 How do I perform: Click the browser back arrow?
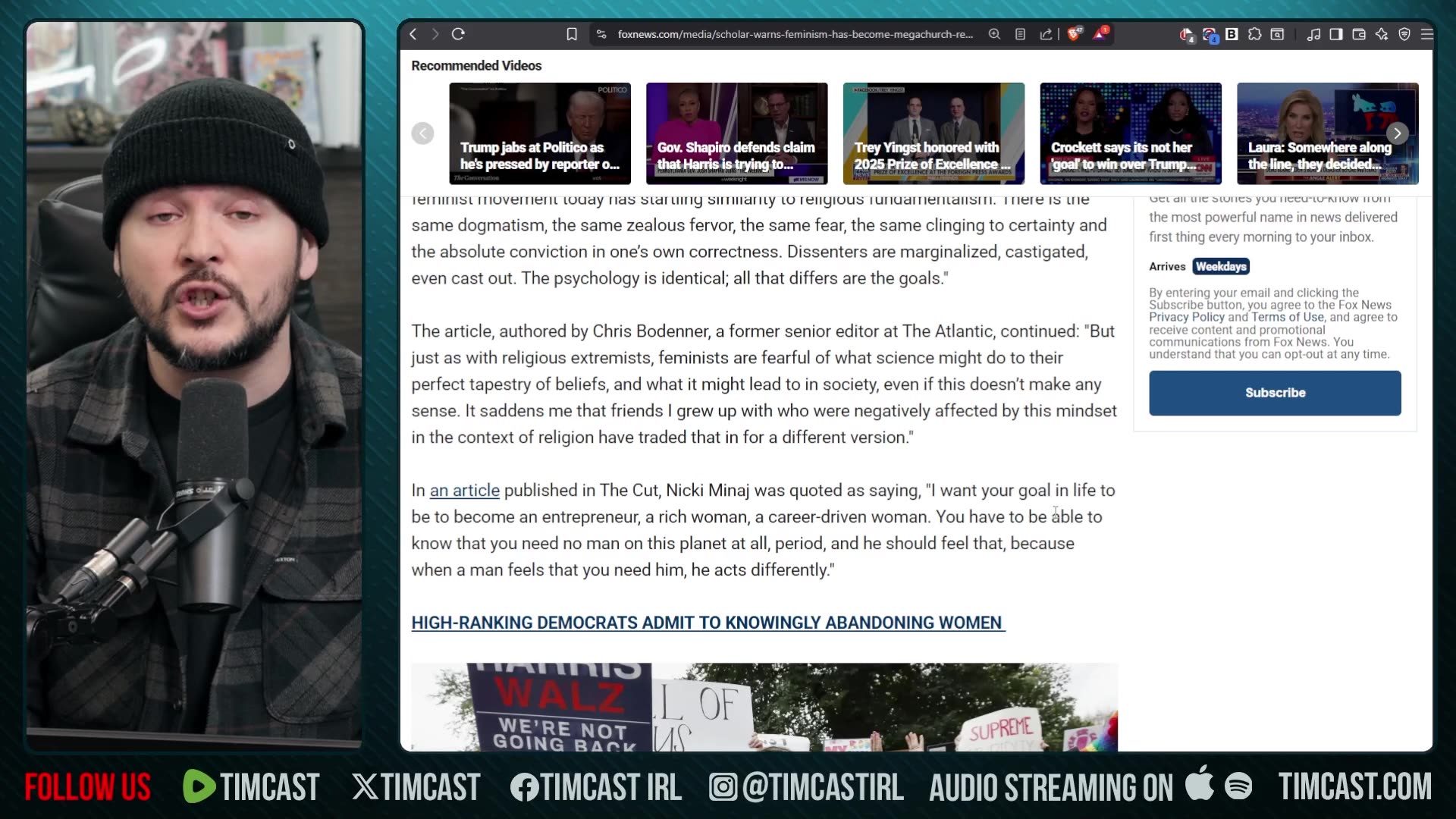coord(413,34)
